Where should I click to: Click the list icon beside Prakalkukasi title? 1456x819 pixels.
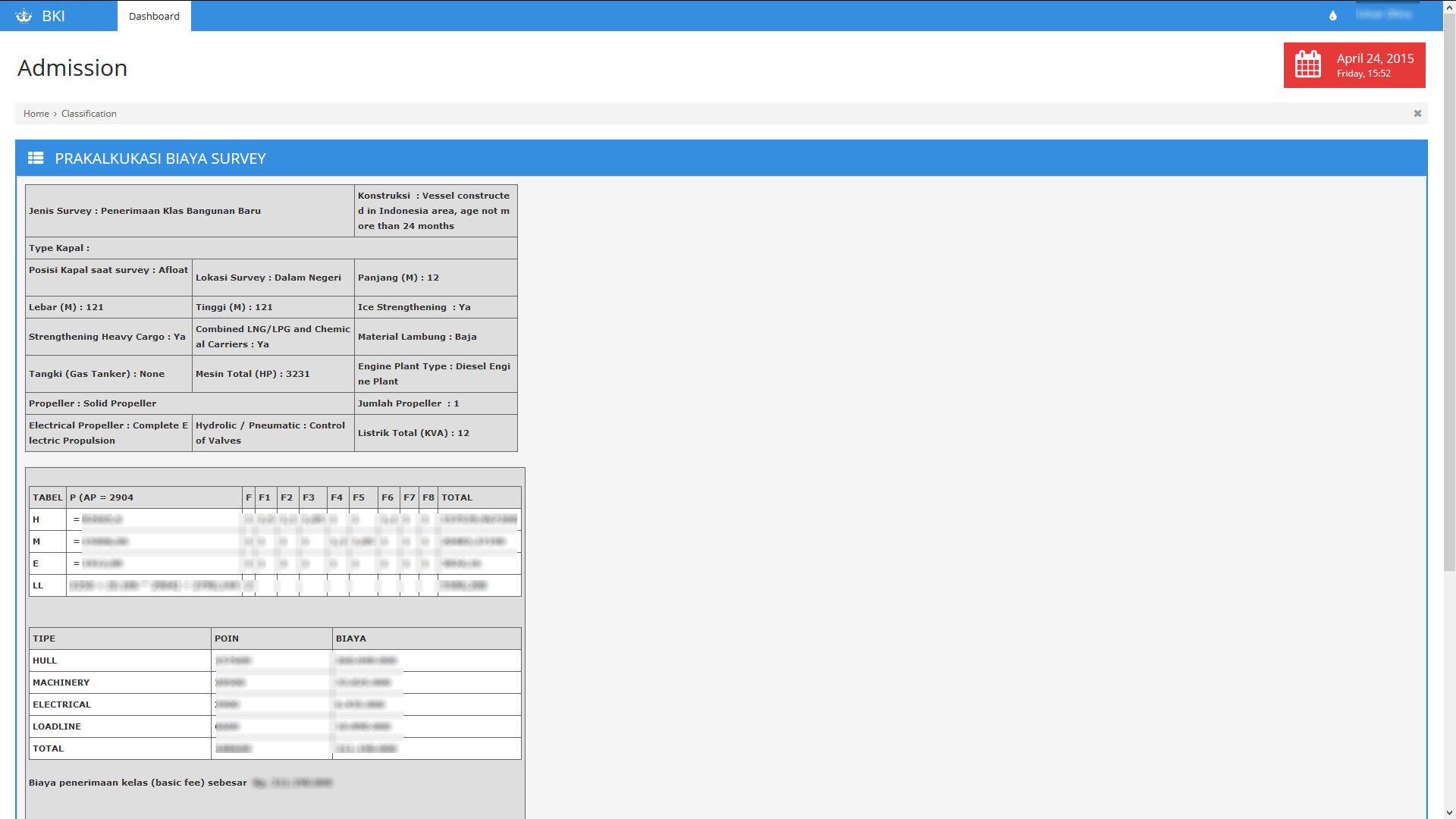[36, 158]
